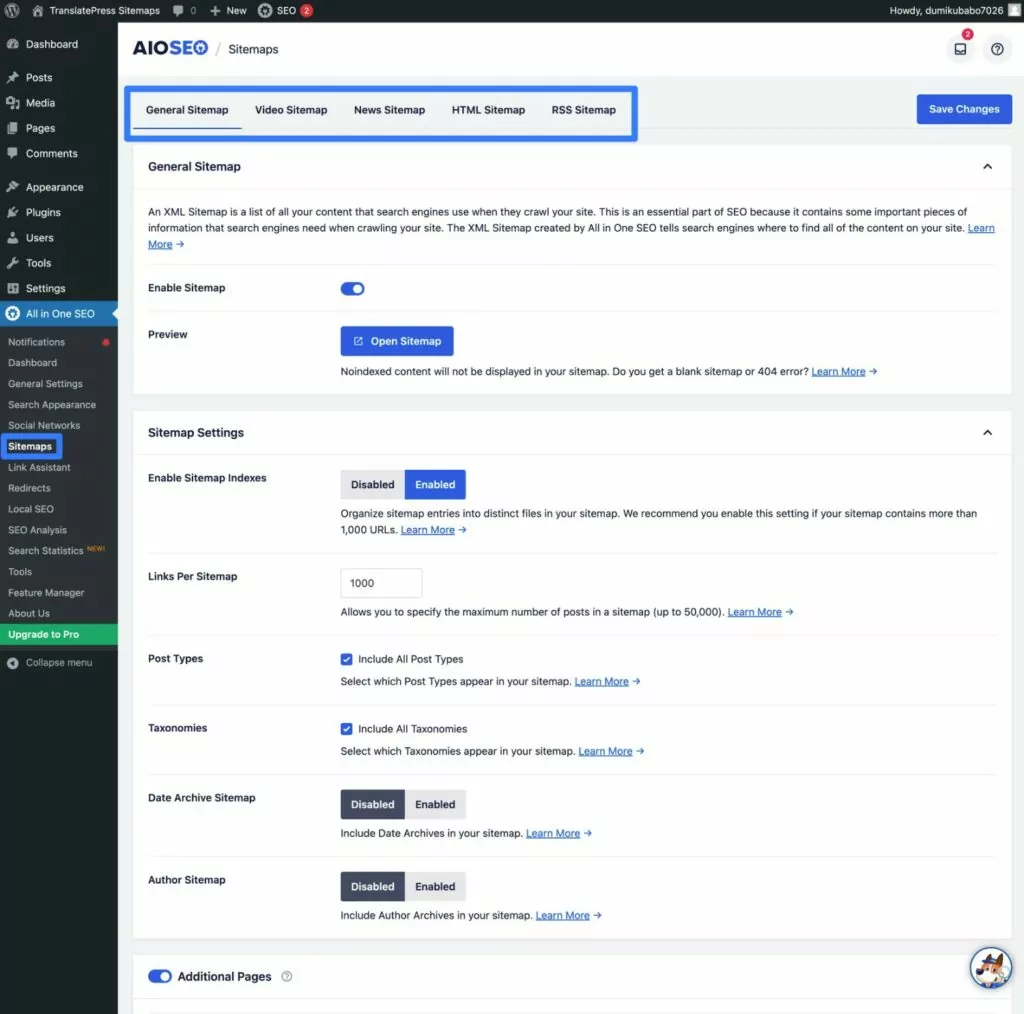Image resolution: width=1024 pixels, height=1014 pixels.
Task: Open the SEO Analysis submenu item
Action: (x=37, y=530)
